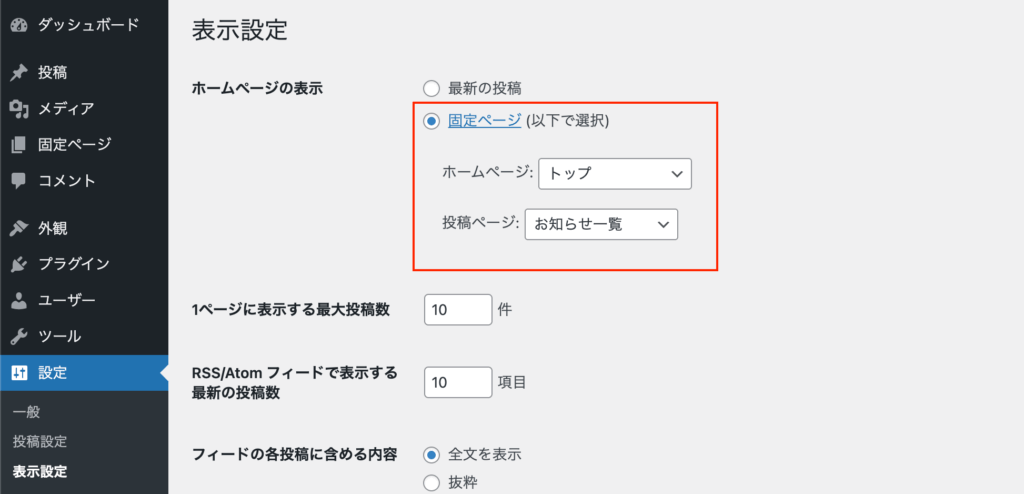Screen dimensions: 1024x494
Task: Open the ホームページ dropdown showing トップ
Action: 615,174
